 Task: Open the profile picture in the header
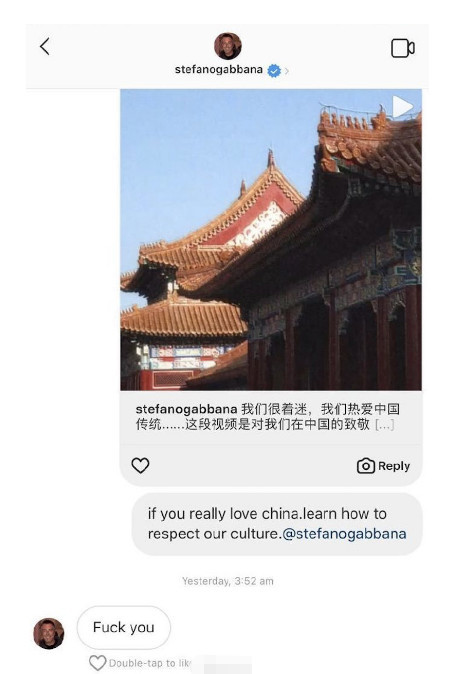click(227, 46)
